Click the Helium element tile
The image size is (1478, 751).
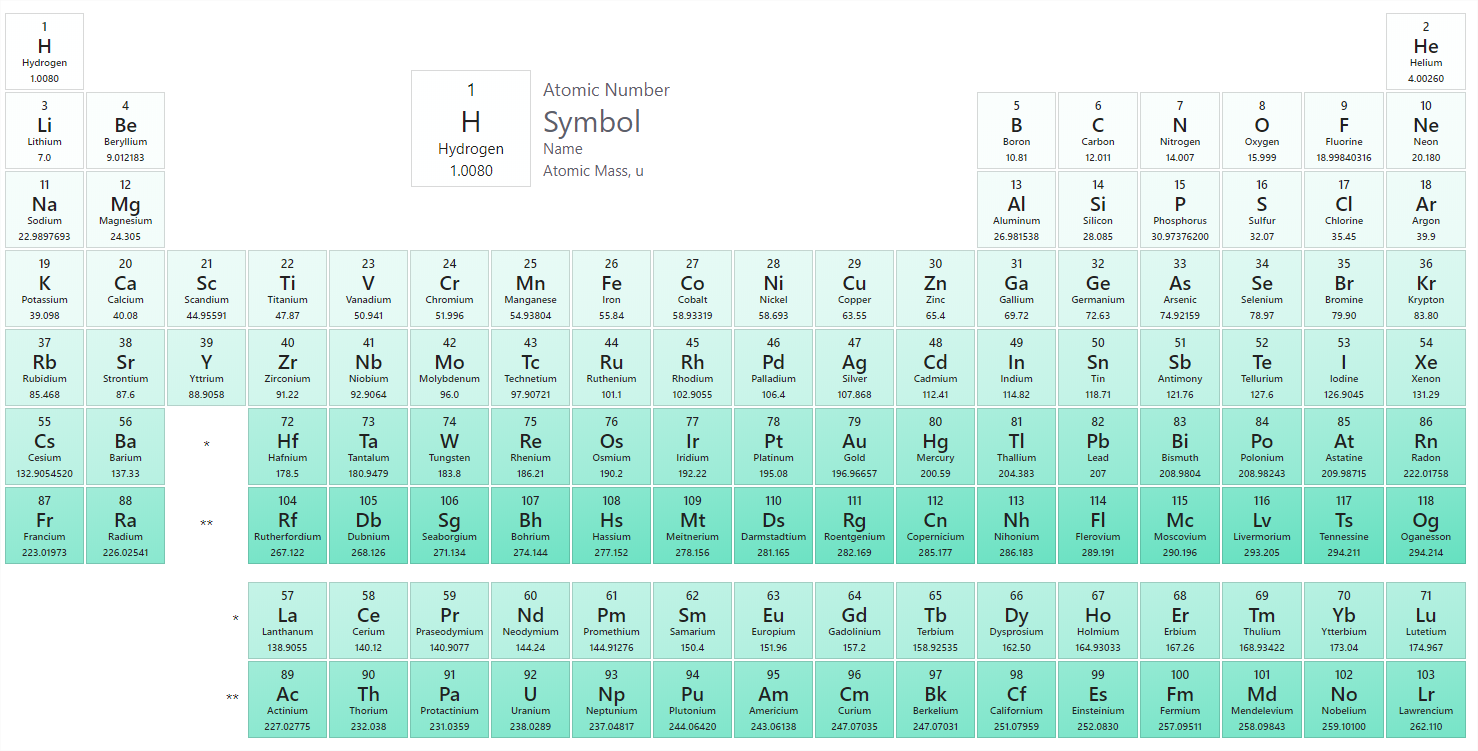click(x=1425, y=51)
